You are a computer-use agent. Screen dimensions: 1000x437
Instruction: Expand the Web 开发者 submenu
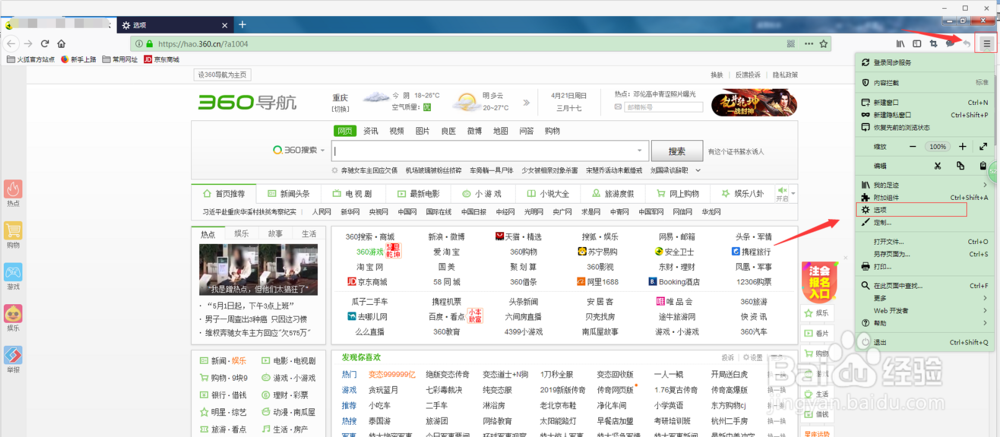pyautogui.click(x=925, y=311)
